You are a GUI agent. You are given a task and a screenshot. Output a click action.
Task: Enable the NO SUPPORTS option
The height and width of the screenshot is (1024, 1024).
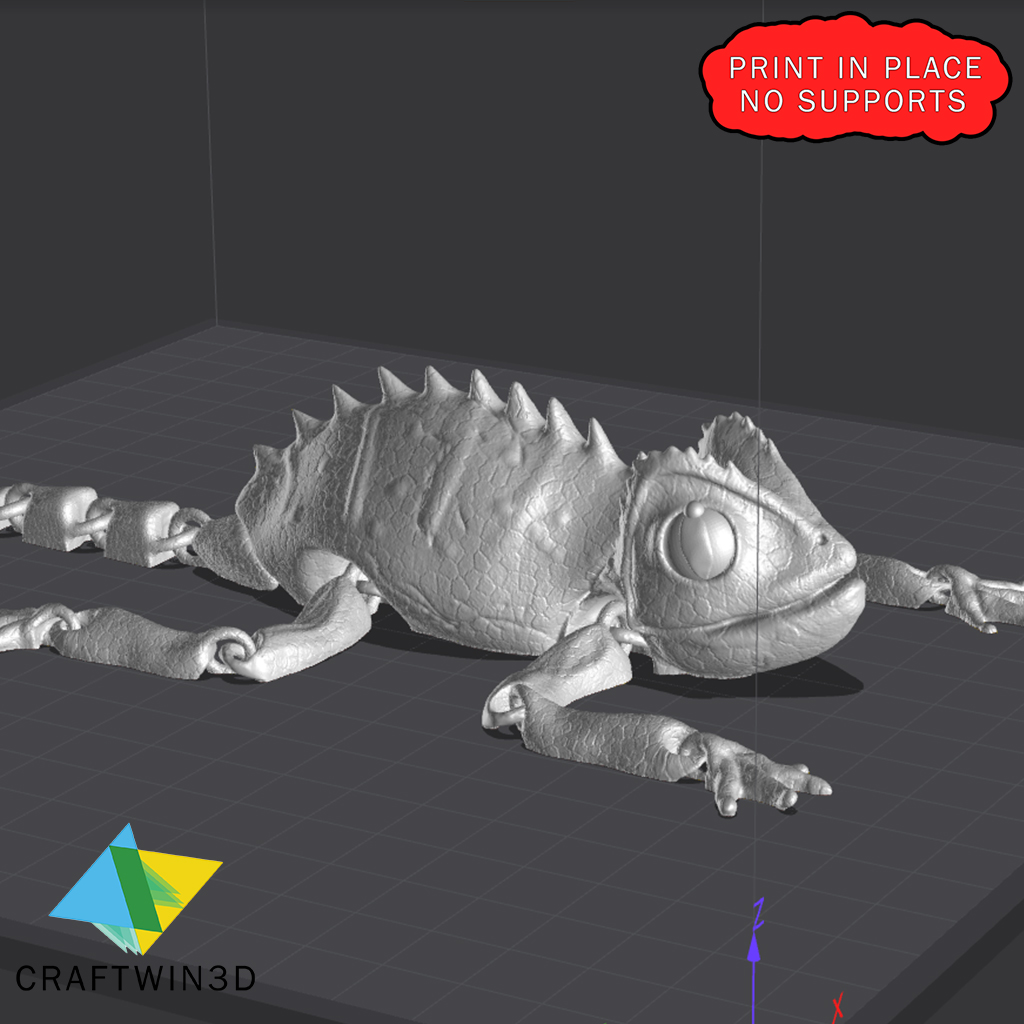850,100
